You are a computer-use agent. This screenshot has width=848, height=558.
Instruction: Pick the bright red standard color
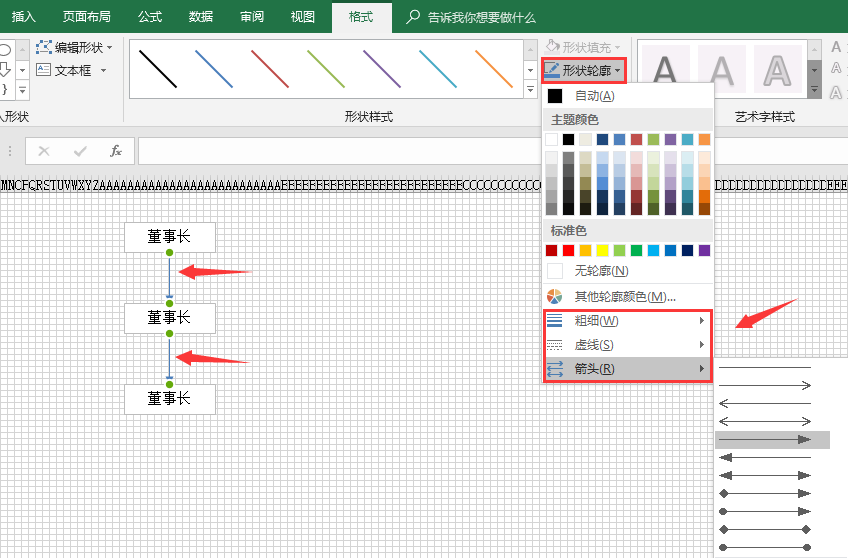pyautogui.click(x=568, y=250)
